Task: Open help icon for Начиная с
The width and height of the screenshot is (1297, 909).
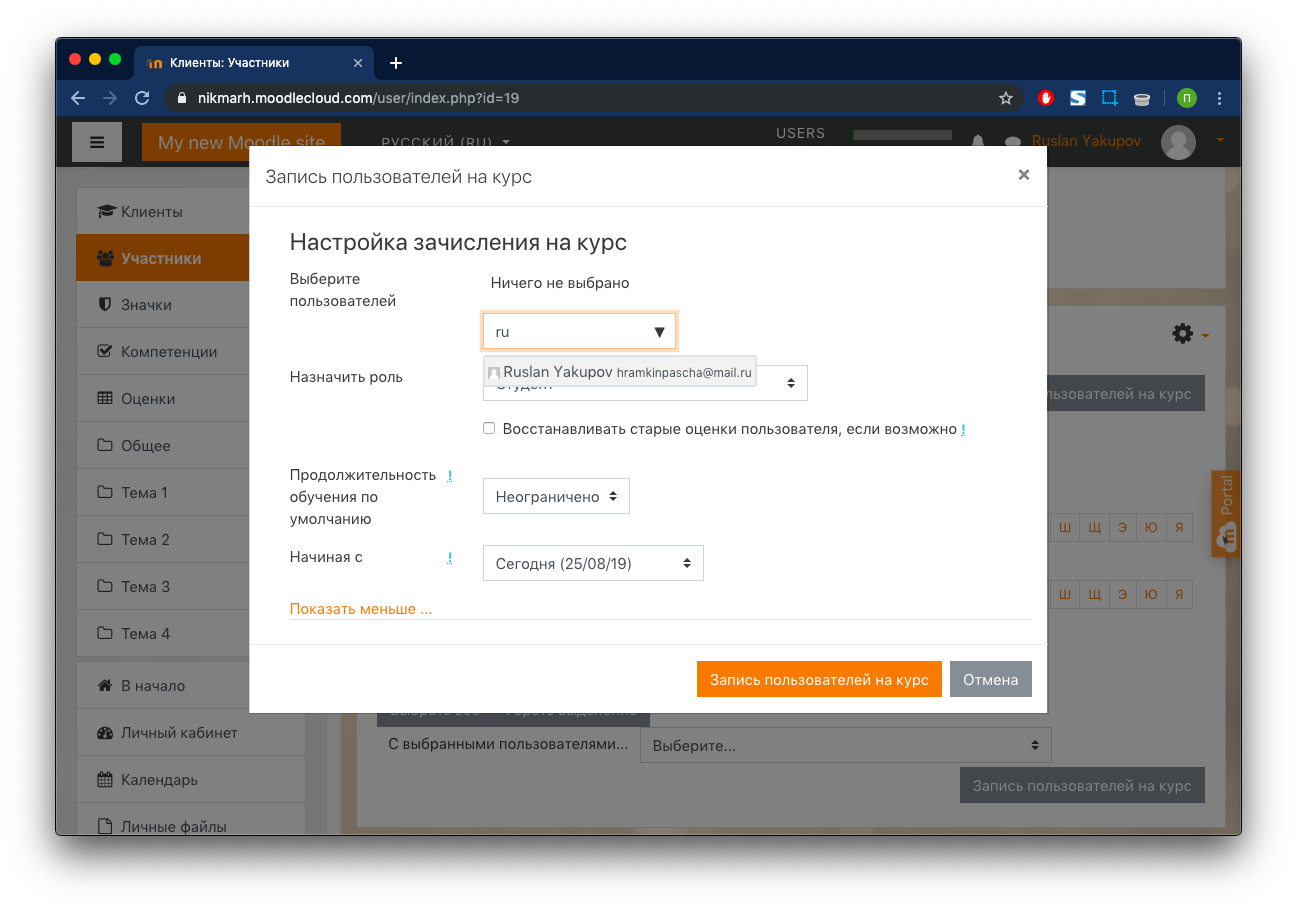Action: tap(450, 558)
